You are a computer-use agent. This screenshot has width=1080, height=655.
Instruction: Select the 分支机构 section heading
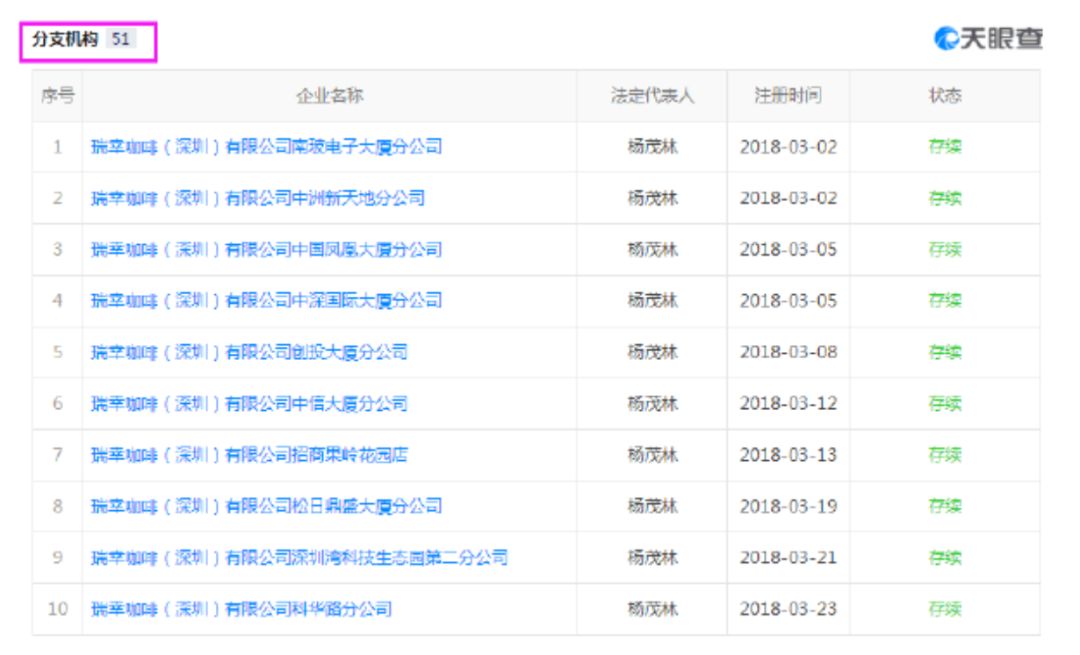pyautogui.click(x=66, y=39)
